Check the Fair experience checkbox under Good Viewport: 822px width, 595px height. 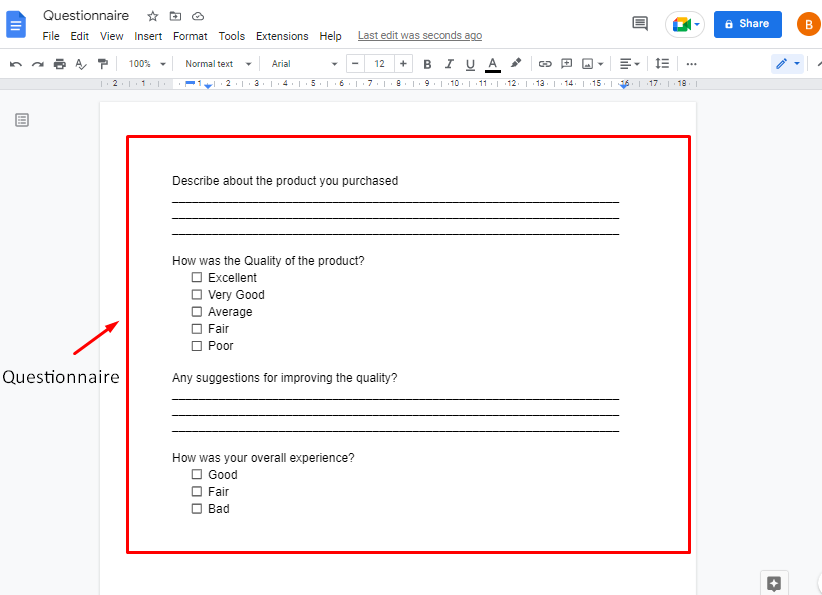[197, 492]
